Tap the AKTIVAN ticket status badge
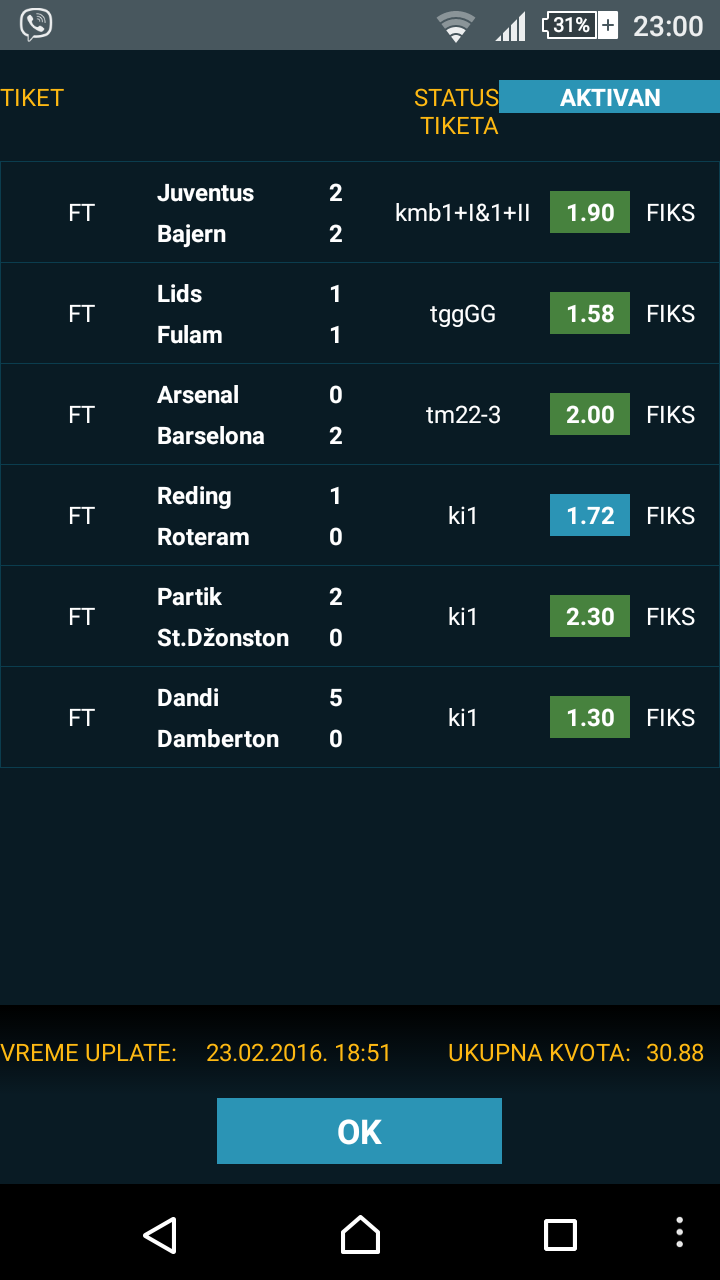Screen dimensions: 720x1280 609,98
